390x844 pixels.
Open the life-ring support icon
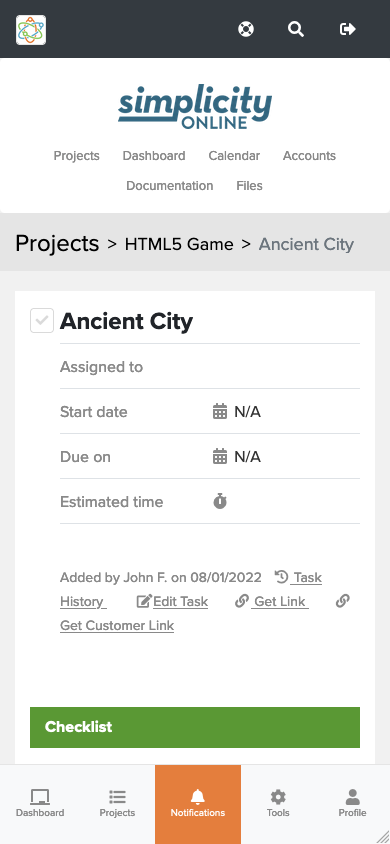point(246,29)
